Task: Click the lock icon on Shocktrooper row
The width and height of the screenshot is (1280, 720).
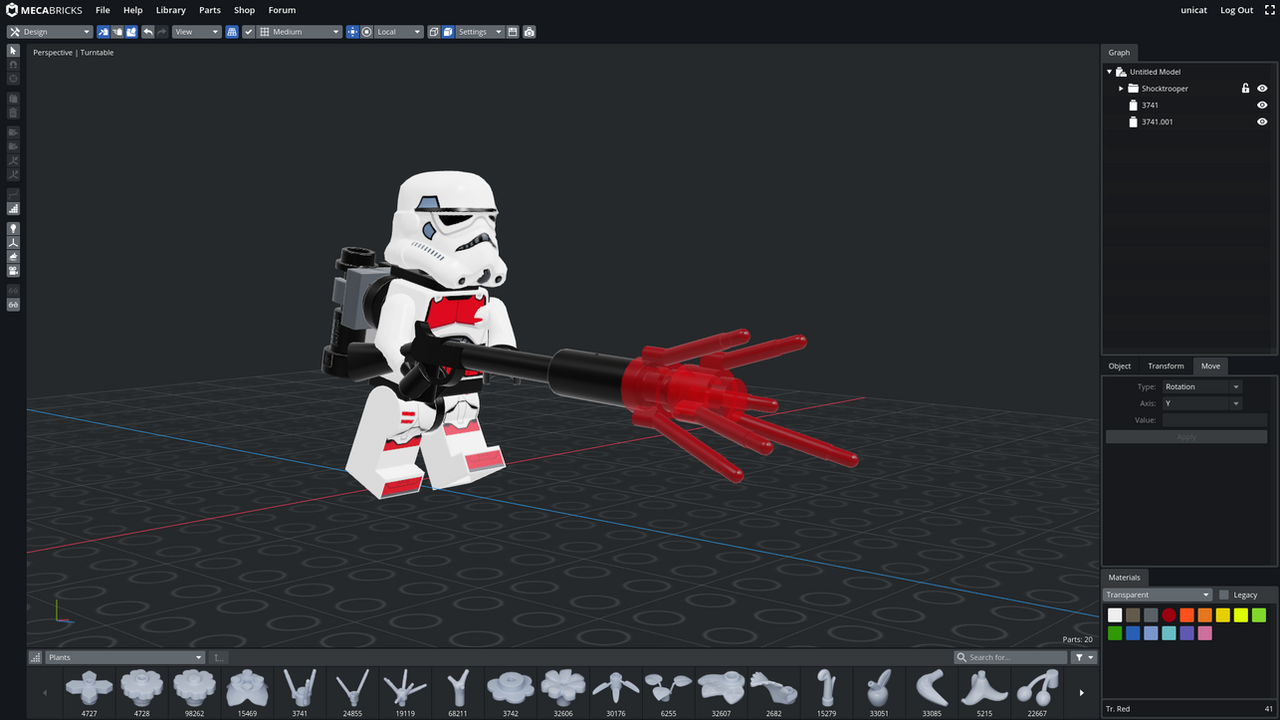Action: point(1246,88)
